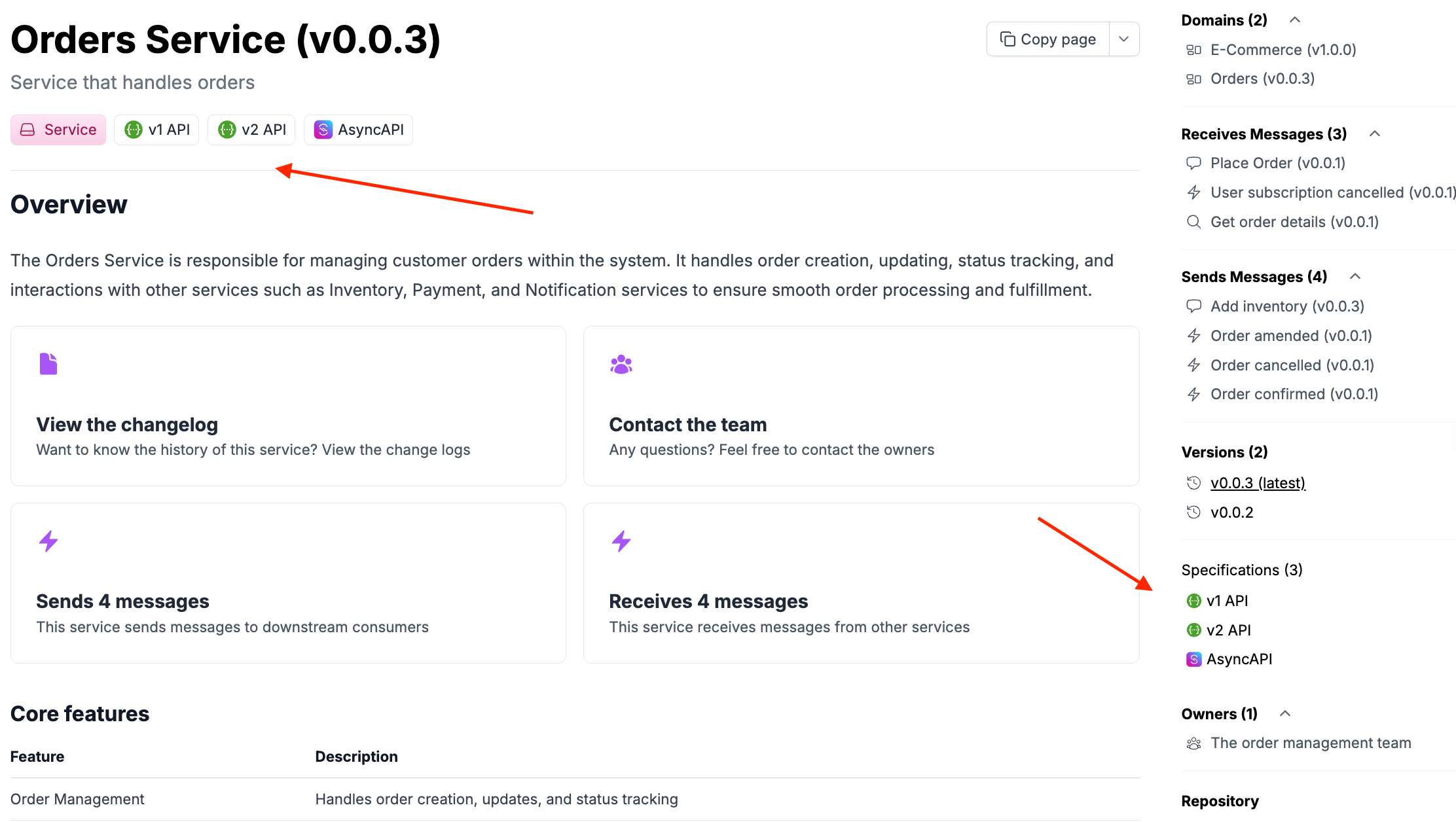Click the Contact the team card

(860, 406)
